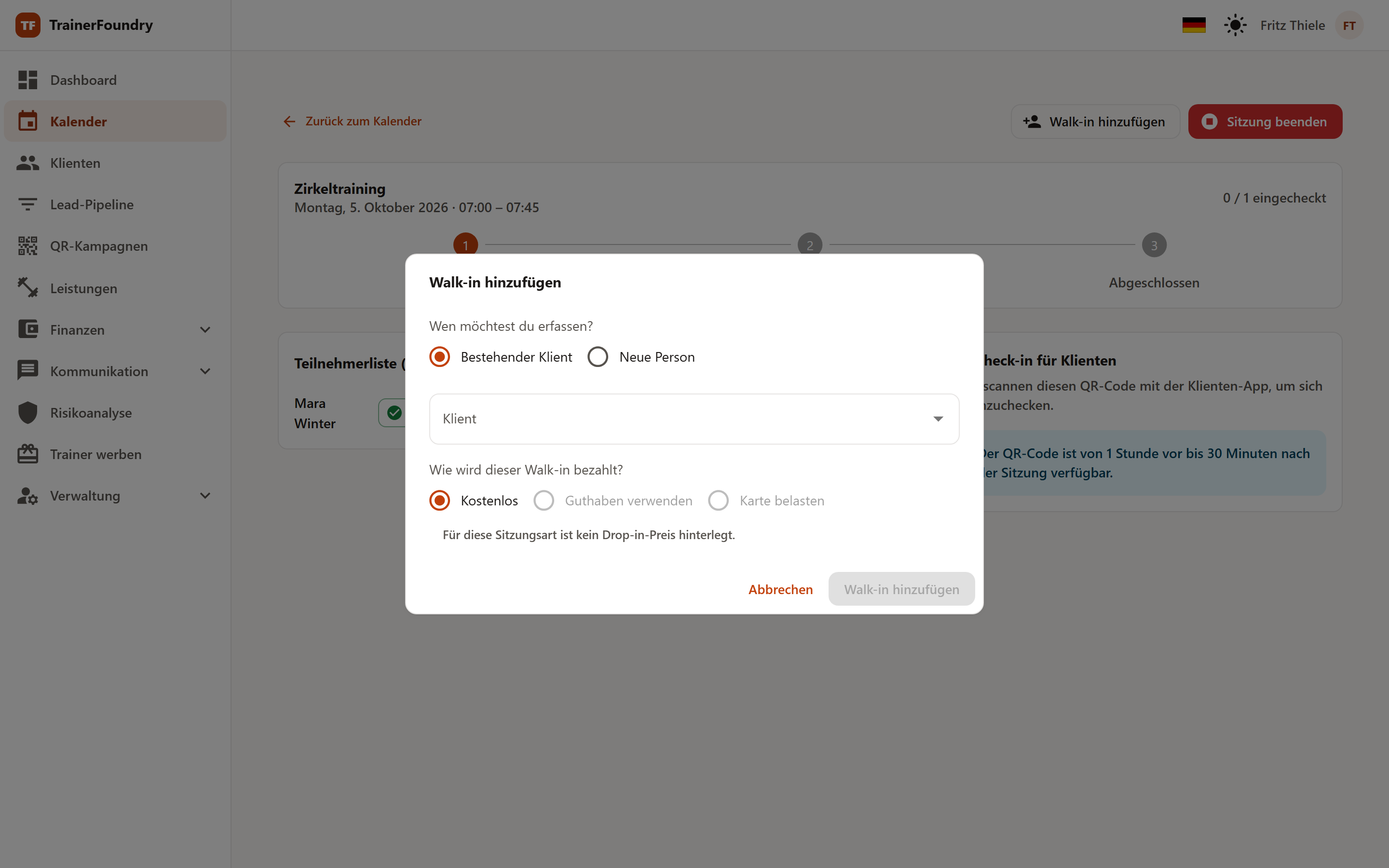Screen dimensions: 1389x868
Task: Open the Klient dropdown field
Action: [694, 419]
